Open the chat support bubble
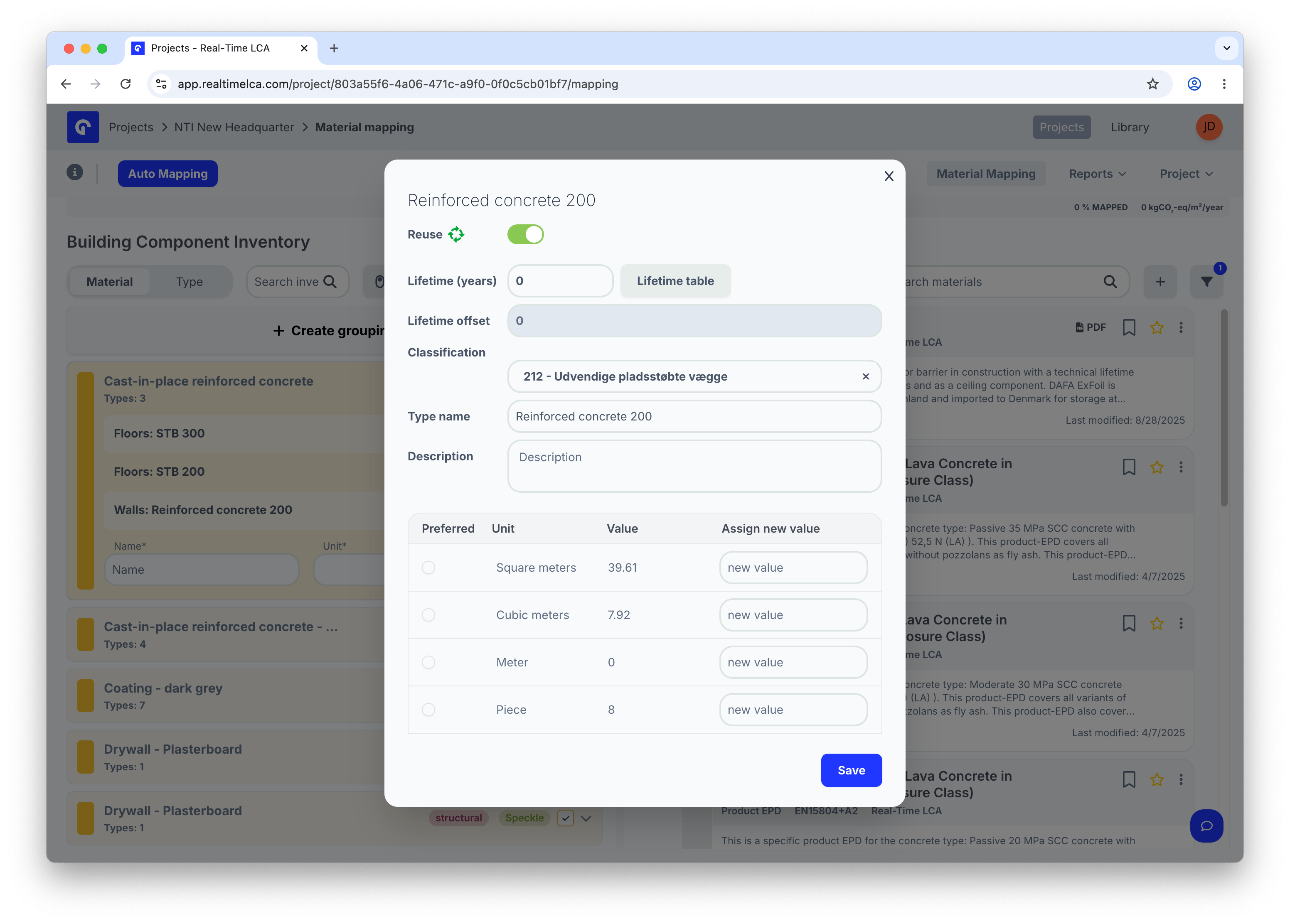This screenshot has height=924, width=1290. [1206, 826]
